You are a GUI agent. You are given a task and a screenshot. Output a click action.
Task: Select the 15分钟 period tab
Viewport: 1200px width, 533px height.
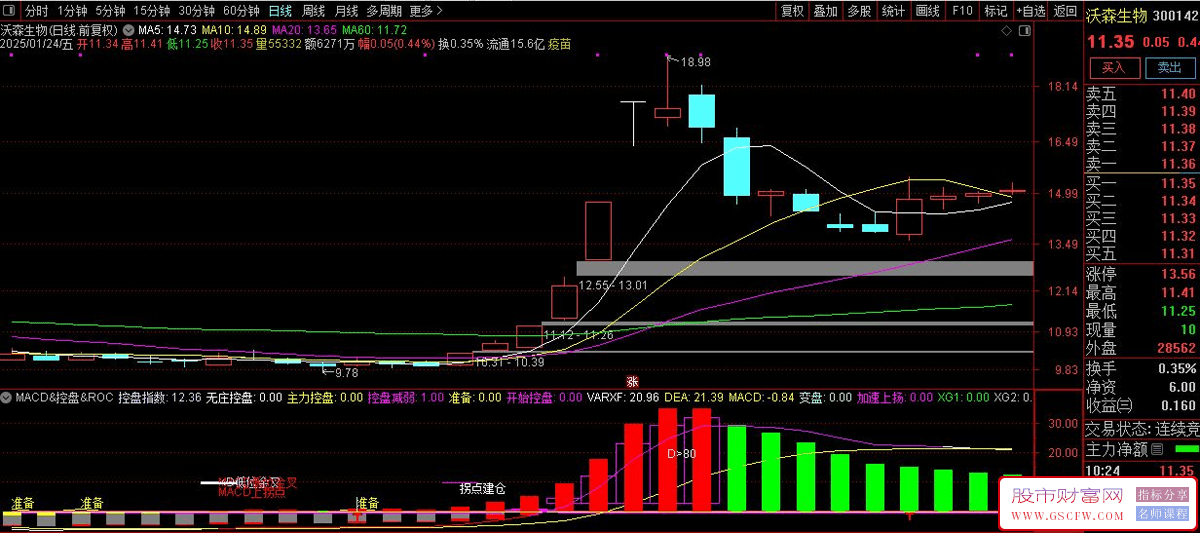[152, 11]
